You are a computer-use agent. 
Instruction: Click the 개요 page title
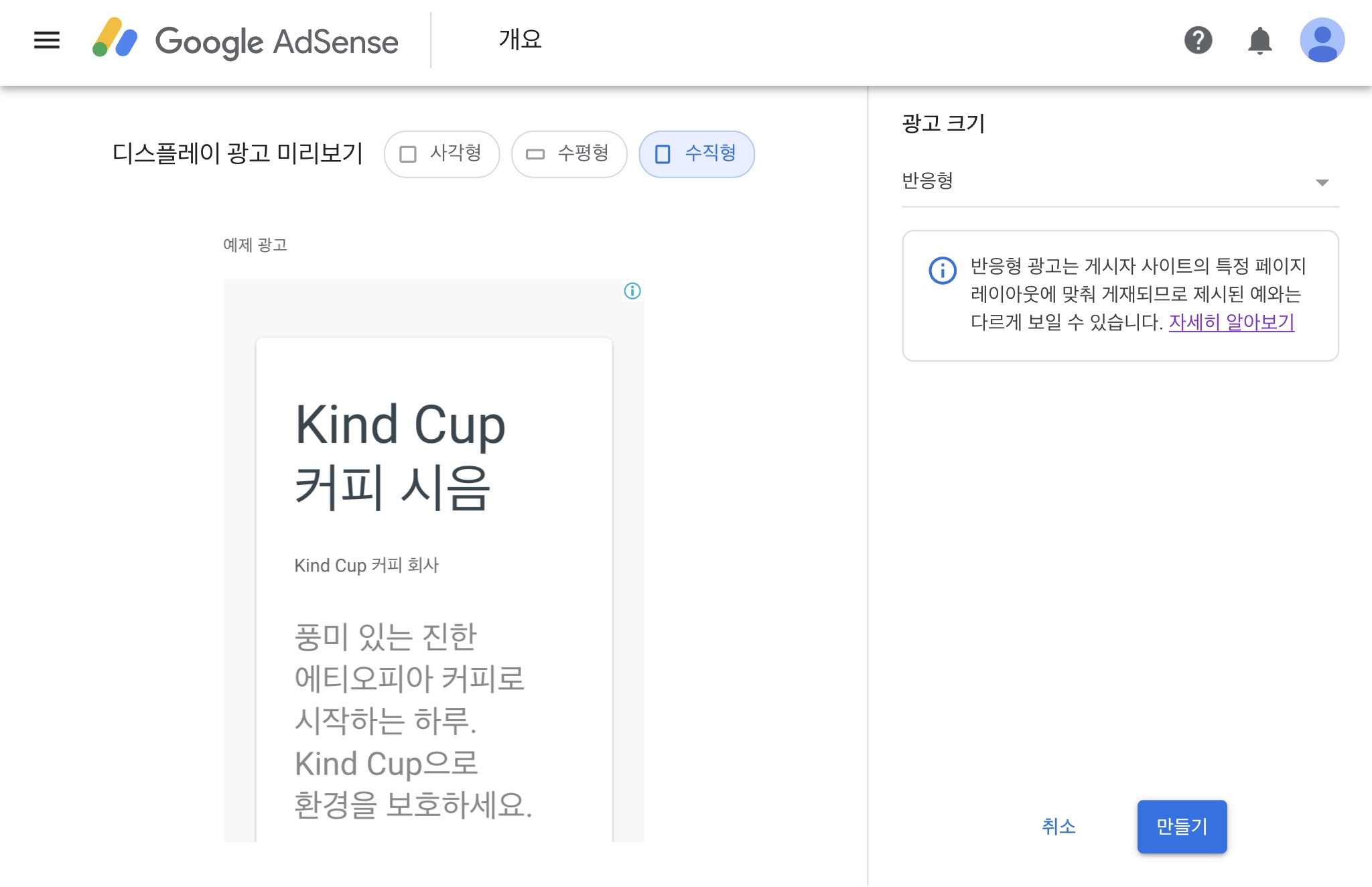(x=520, y=39)
